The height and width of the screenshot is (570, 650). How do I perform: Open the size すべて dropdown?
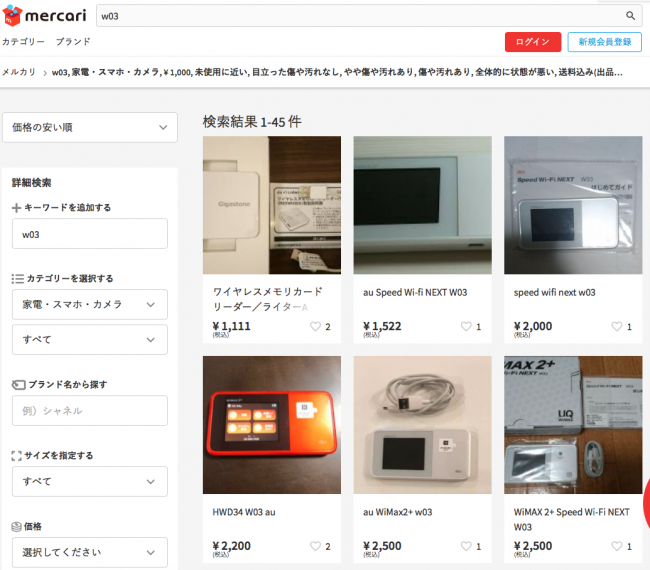point(90,481)
